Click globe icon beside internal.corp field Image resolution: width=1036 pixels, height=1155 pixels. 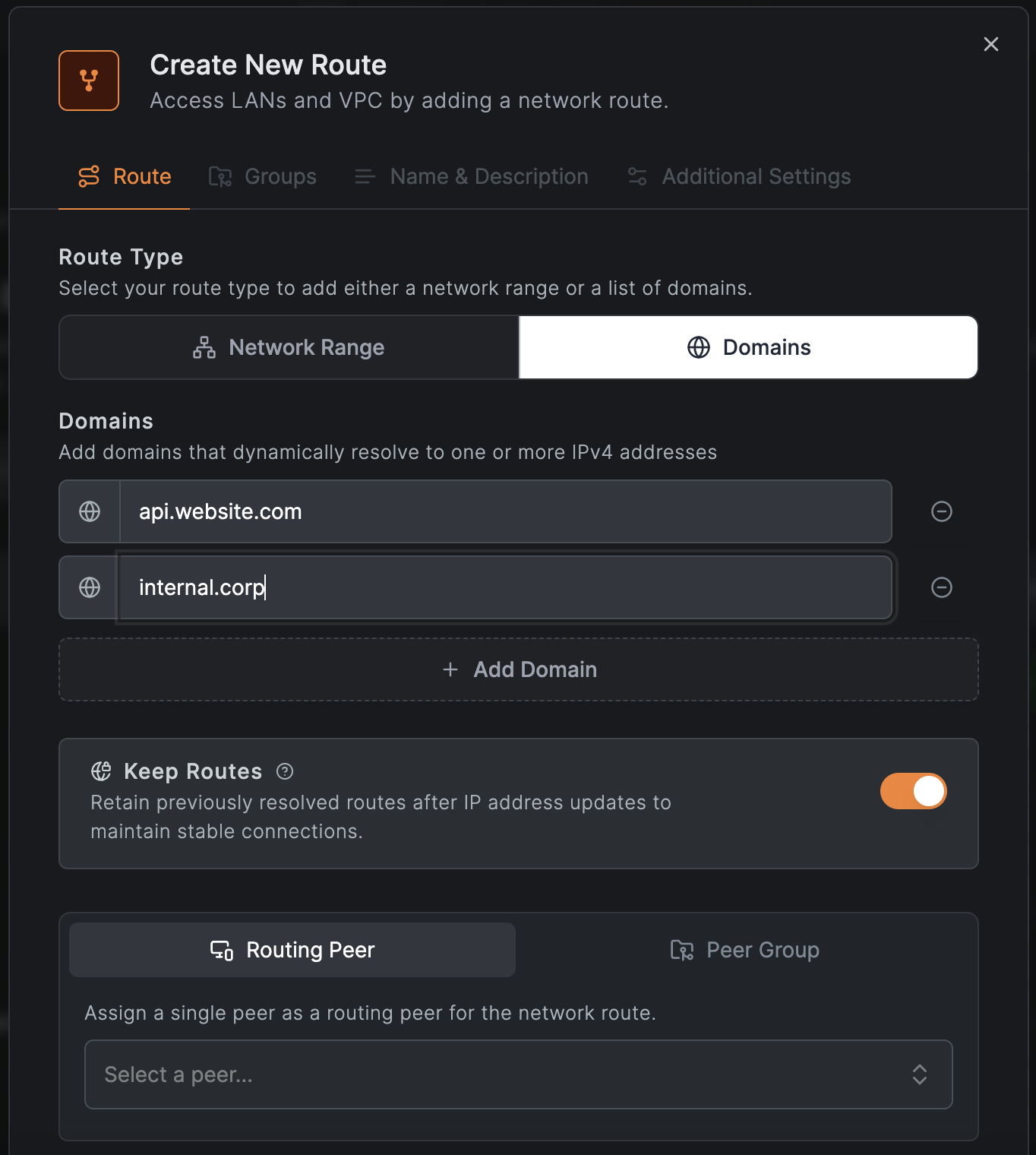coord(90,587)
